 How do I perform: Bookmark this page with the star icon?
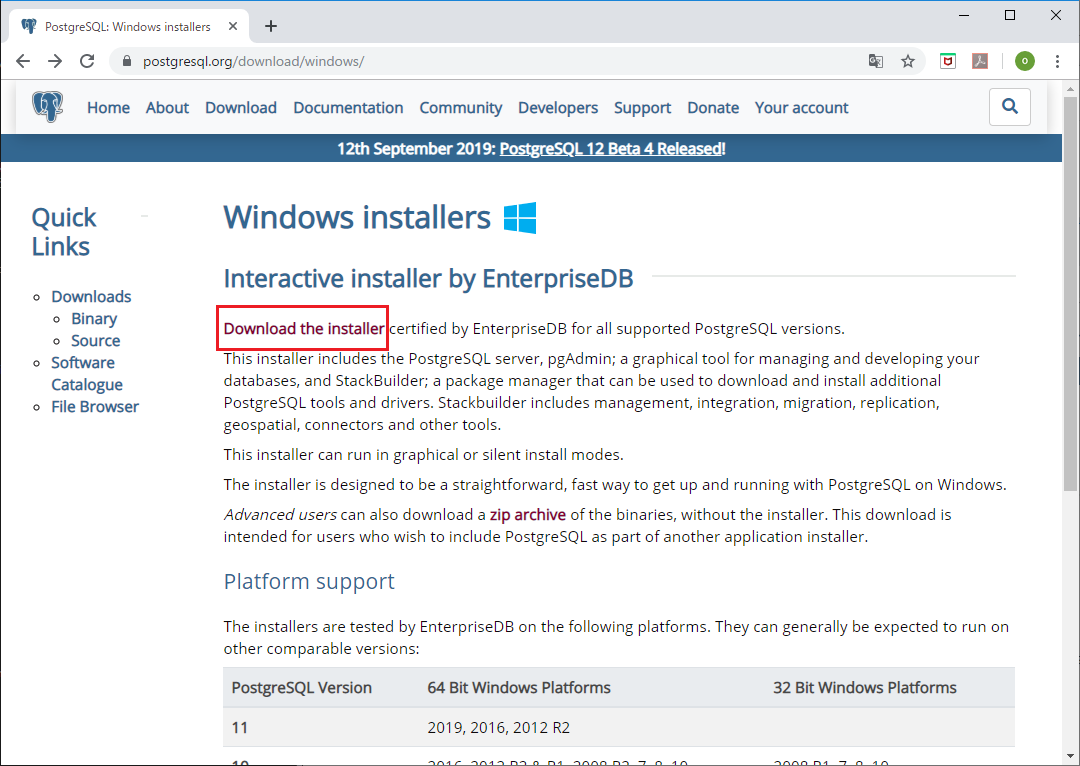pos(908,61)
